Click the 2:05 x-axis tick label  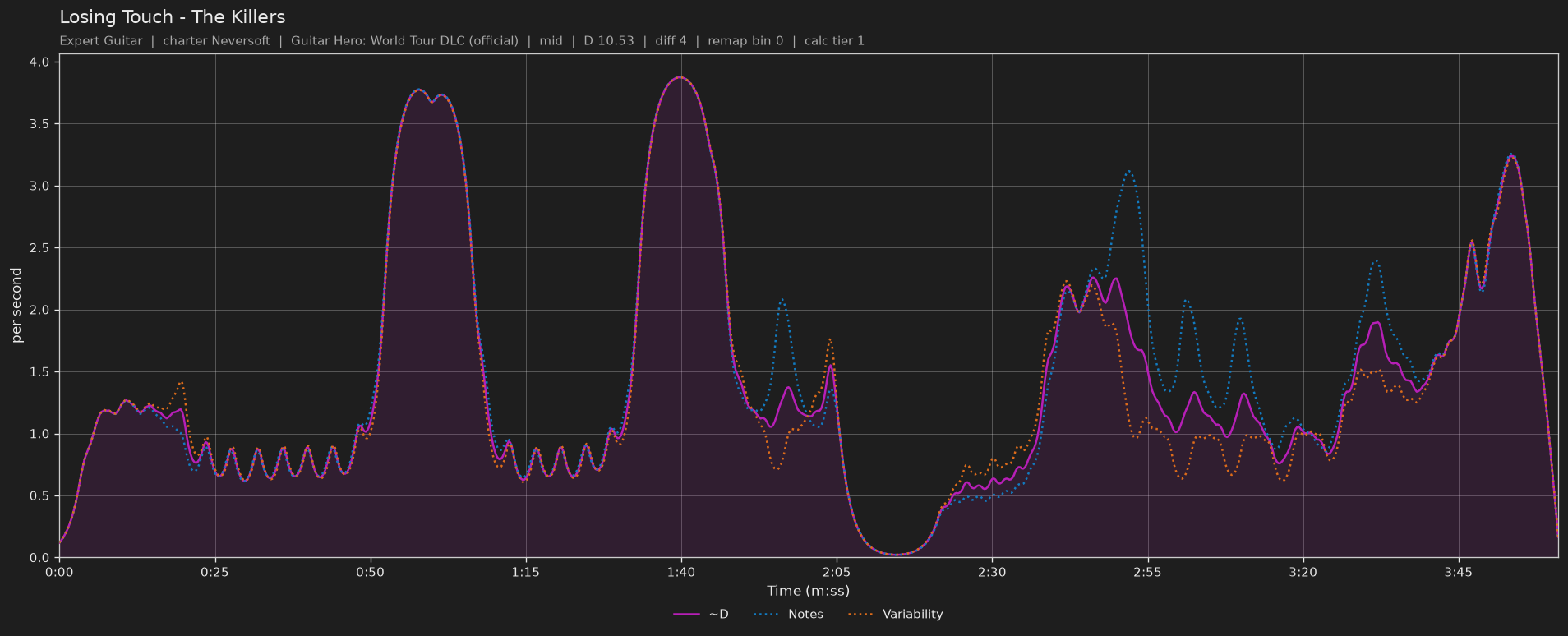click(x=837, y=572)
